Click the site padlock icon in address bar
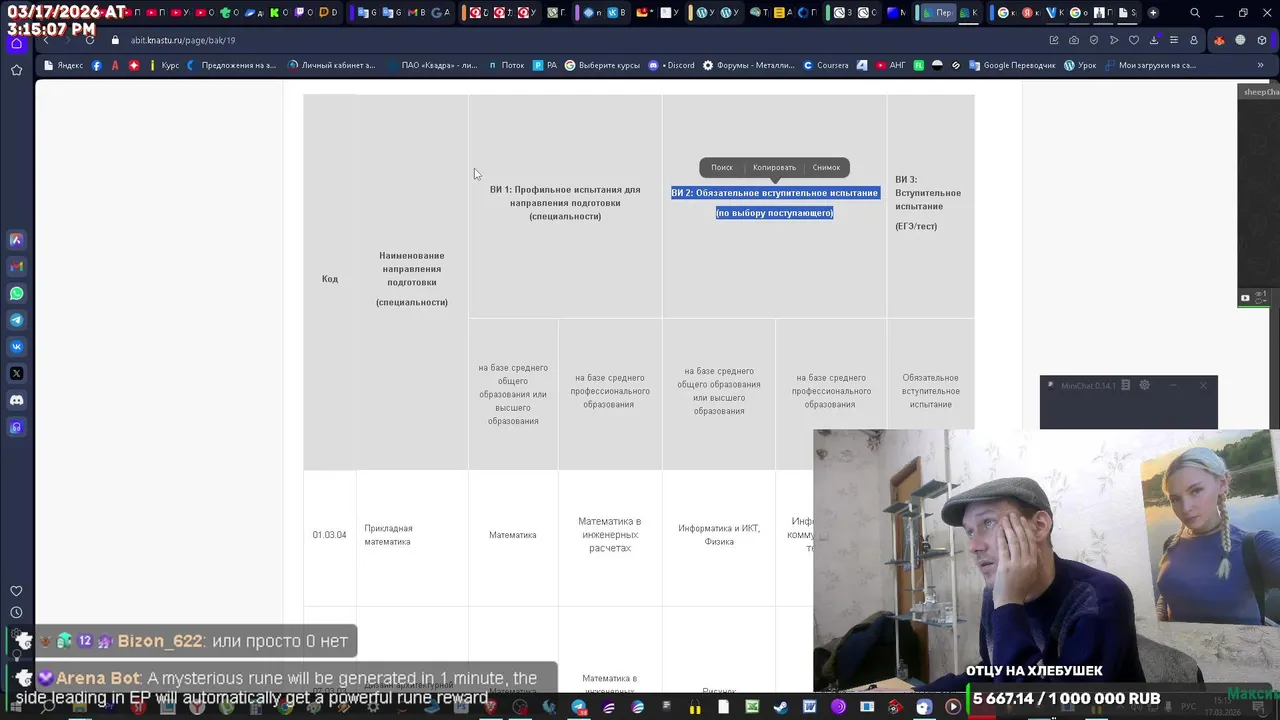Screen dimensions: 1280x720 (115, 40)
